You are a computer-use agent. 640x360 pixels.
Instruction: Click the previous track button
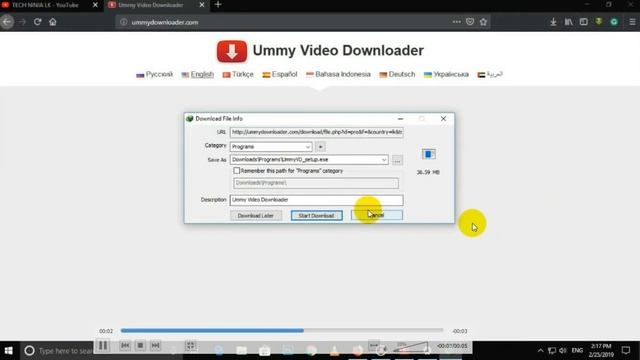tap(125, 346)
